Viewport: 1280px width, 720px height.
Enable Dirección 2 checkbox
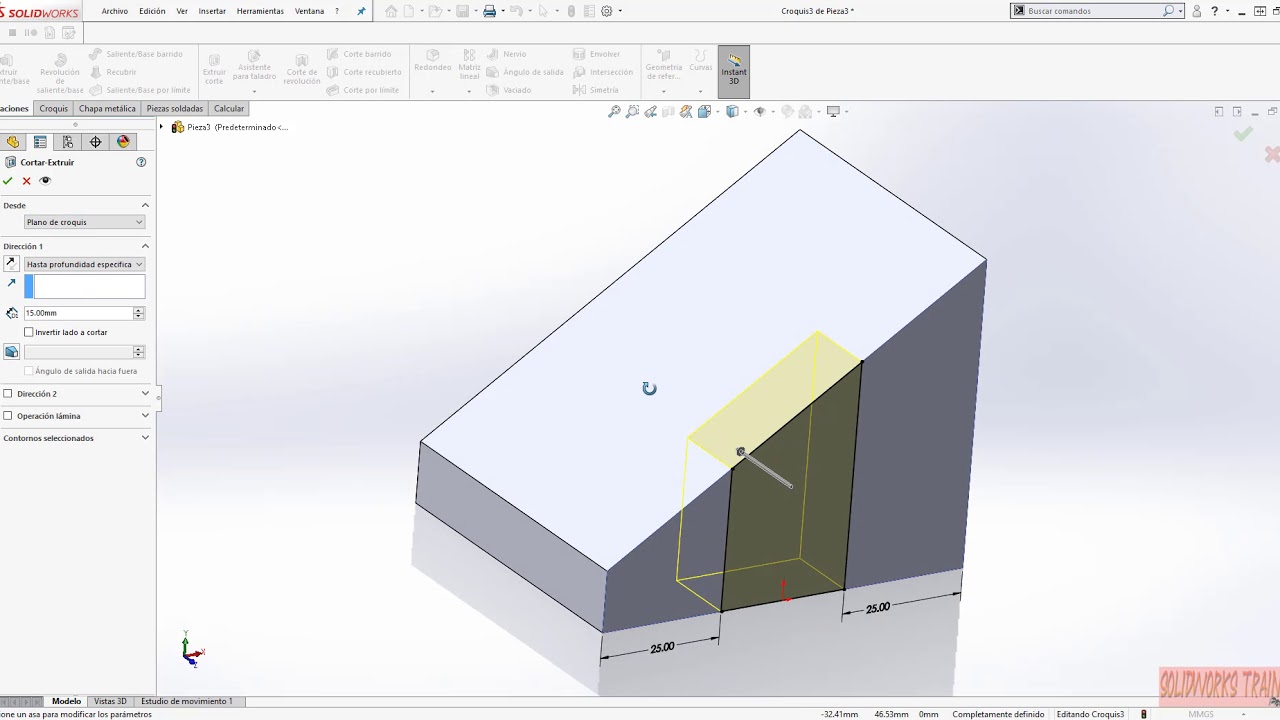click(8, 394)
